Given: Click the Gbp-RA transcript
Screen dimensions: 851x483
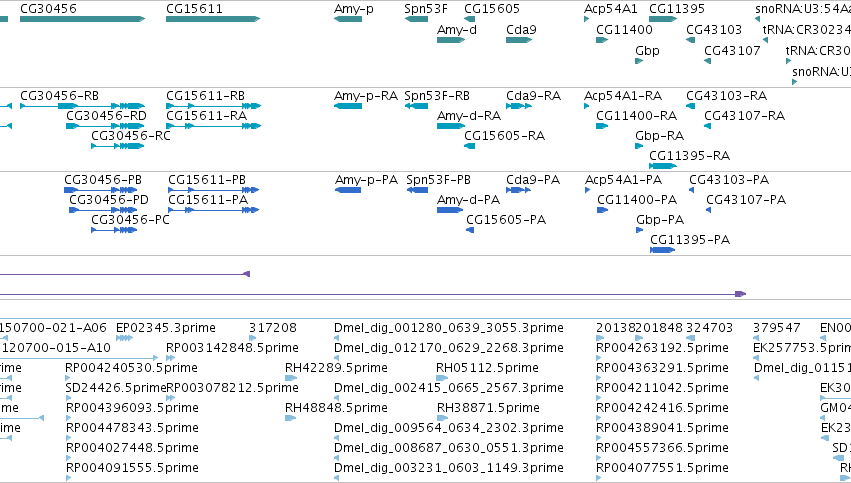Looking at the screenshot, I should [639, 146].
